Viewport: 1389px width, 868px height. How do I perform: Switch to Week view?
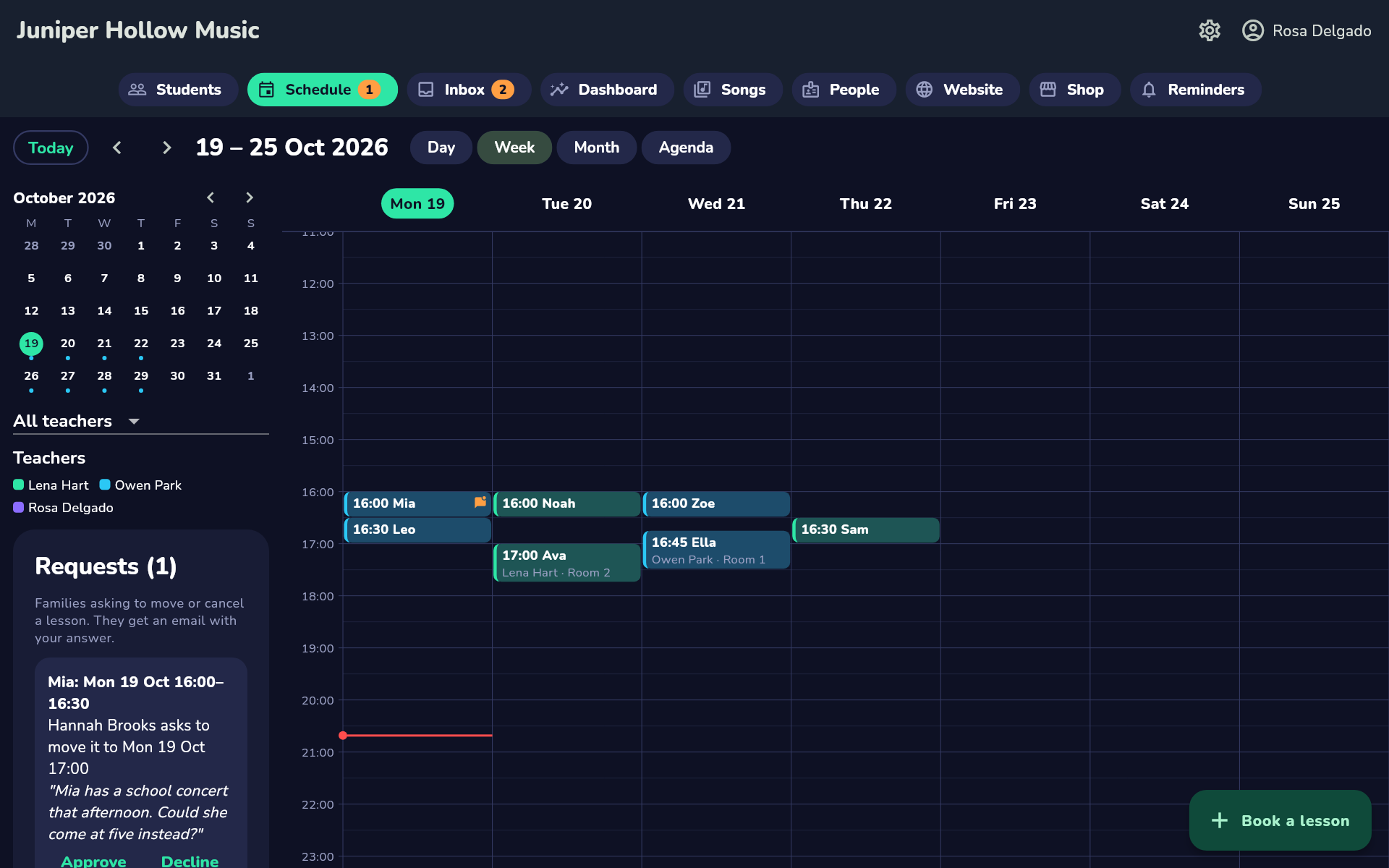(x=514, y=148)
